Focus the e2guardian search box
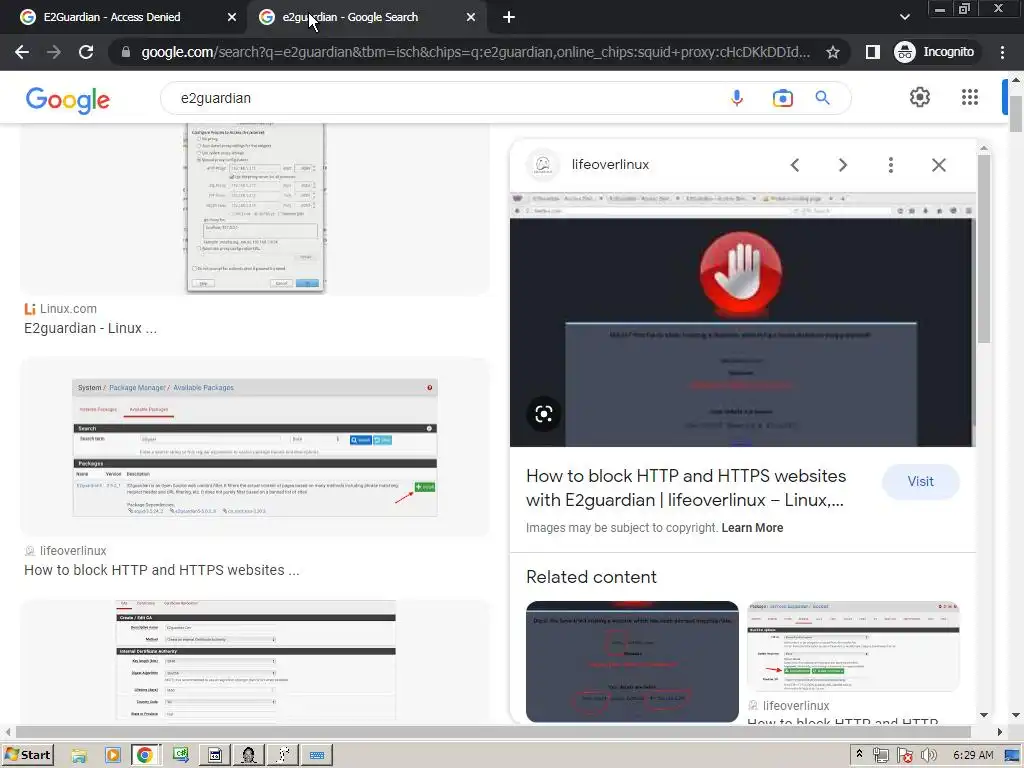 pyautogui.click(x=444, y=98)
